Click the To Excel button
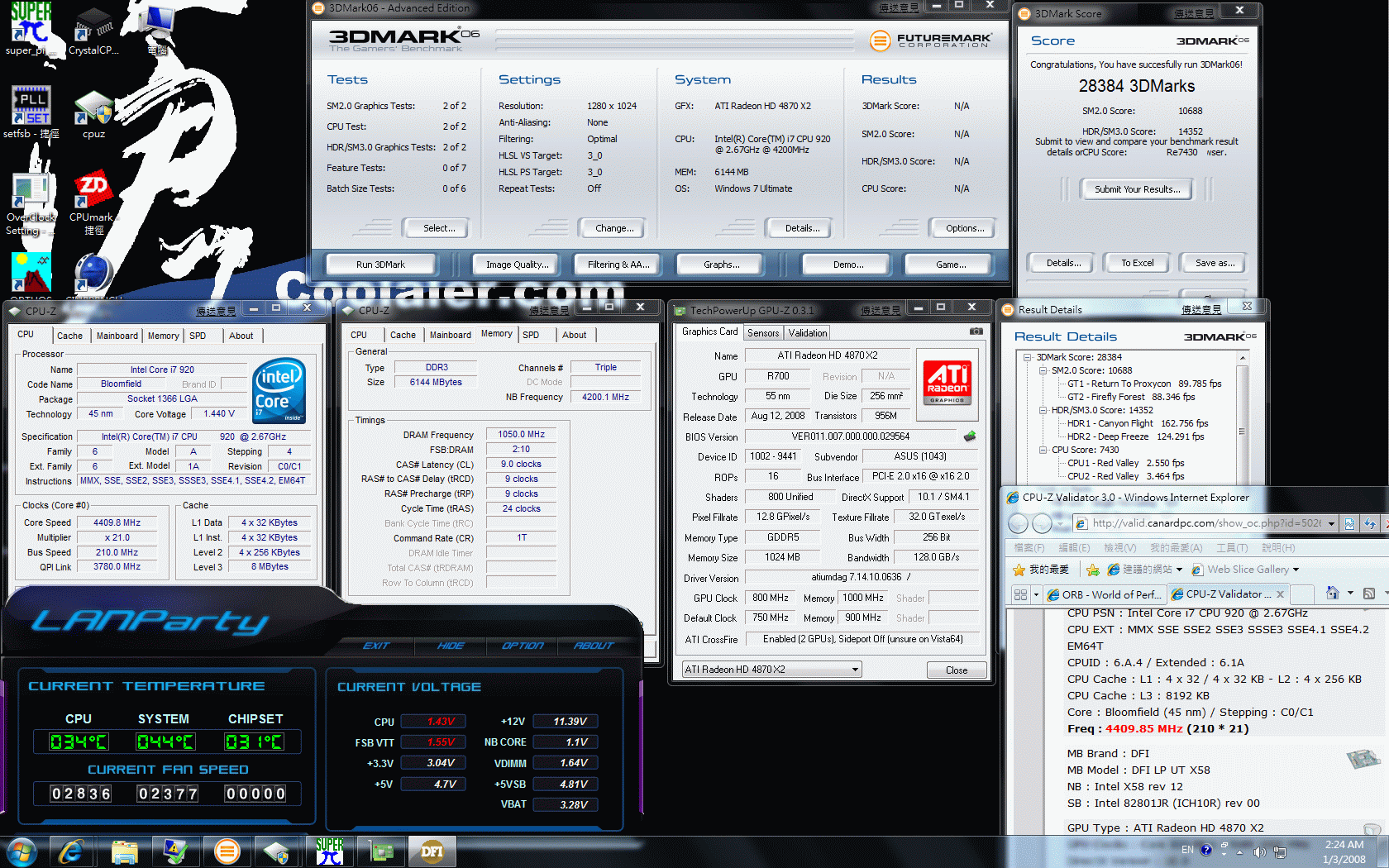 point(1137,263)
